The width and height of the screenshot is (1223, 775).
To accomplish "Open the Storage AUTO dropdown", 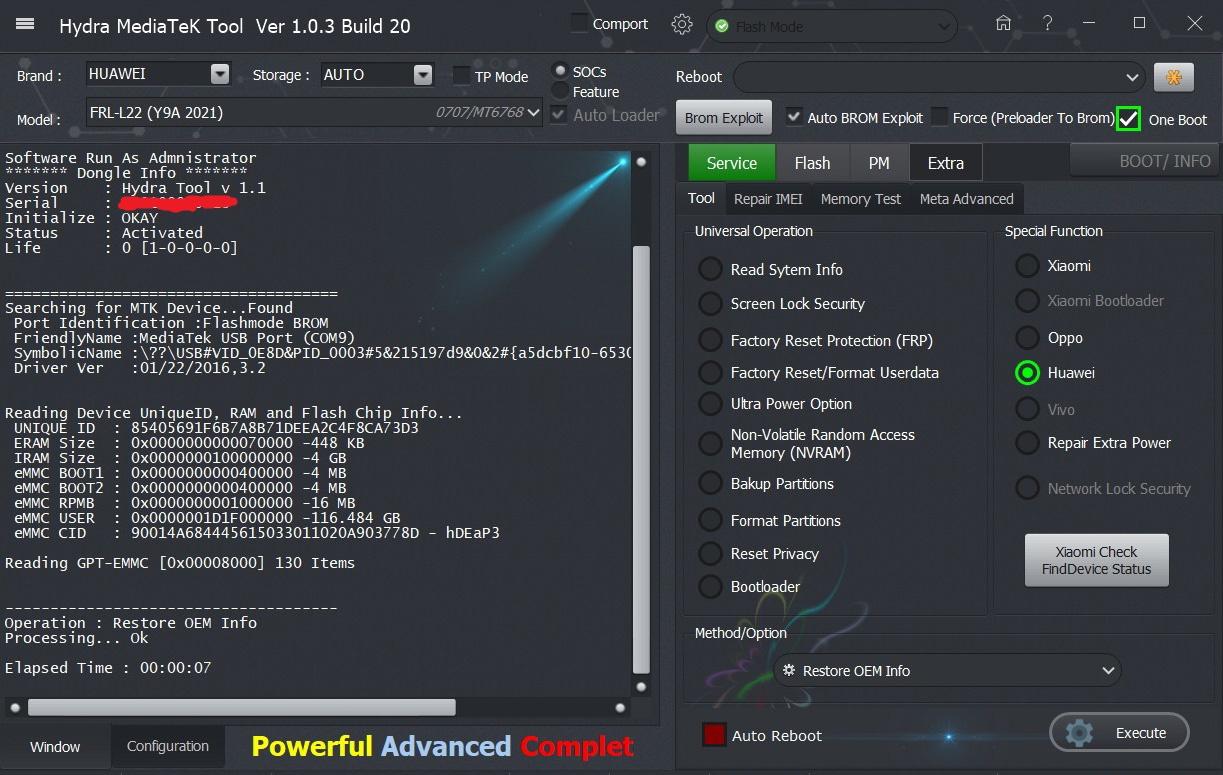I will (x=423, y=75).
